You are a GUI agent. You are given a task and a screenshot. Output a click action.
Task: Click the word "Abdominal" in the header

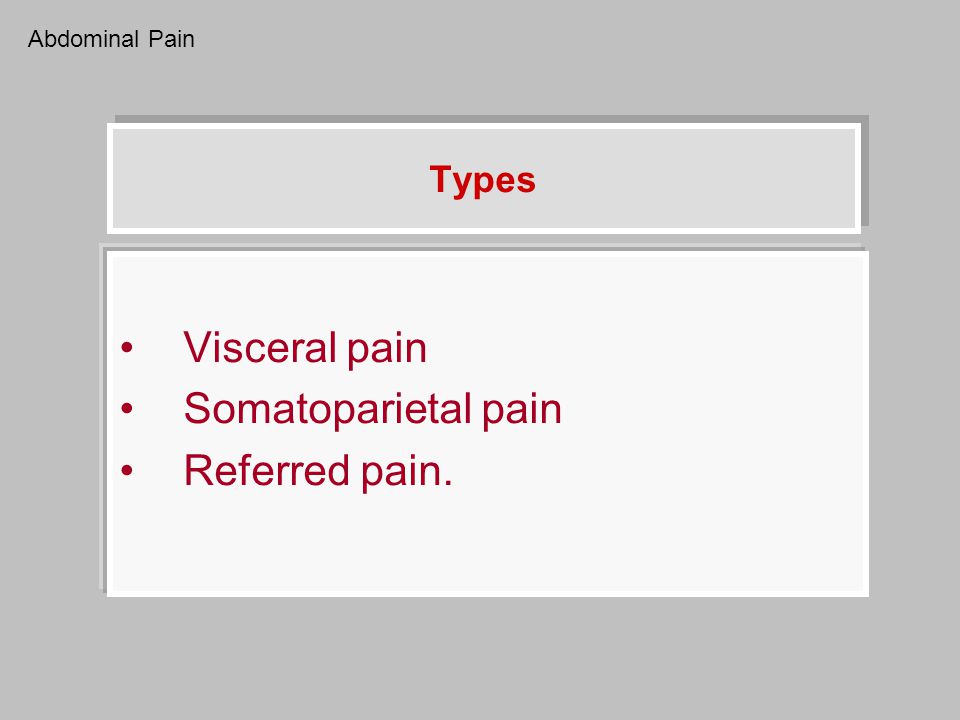click(83, 39)
